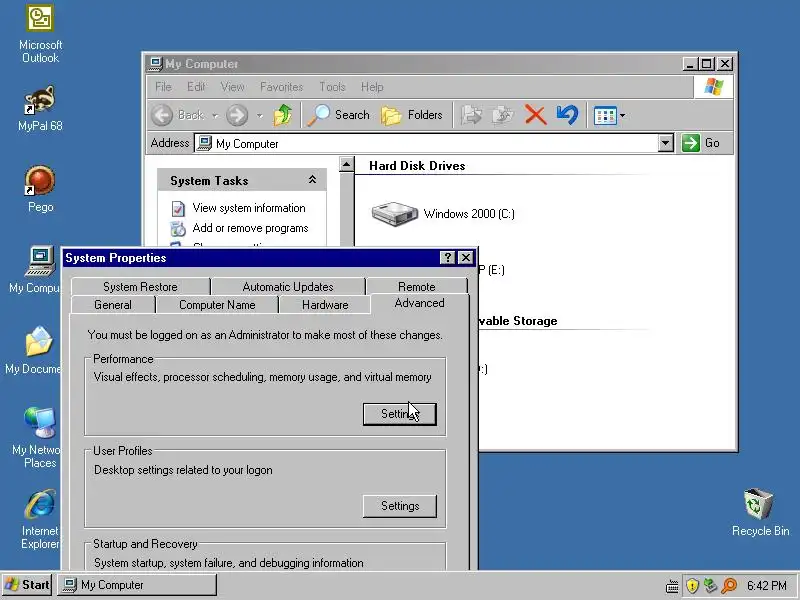Collapse the System Tasks panel
The height and width of the screenshot is (600, 800).
pyautogui.click(x=312, y=180)
